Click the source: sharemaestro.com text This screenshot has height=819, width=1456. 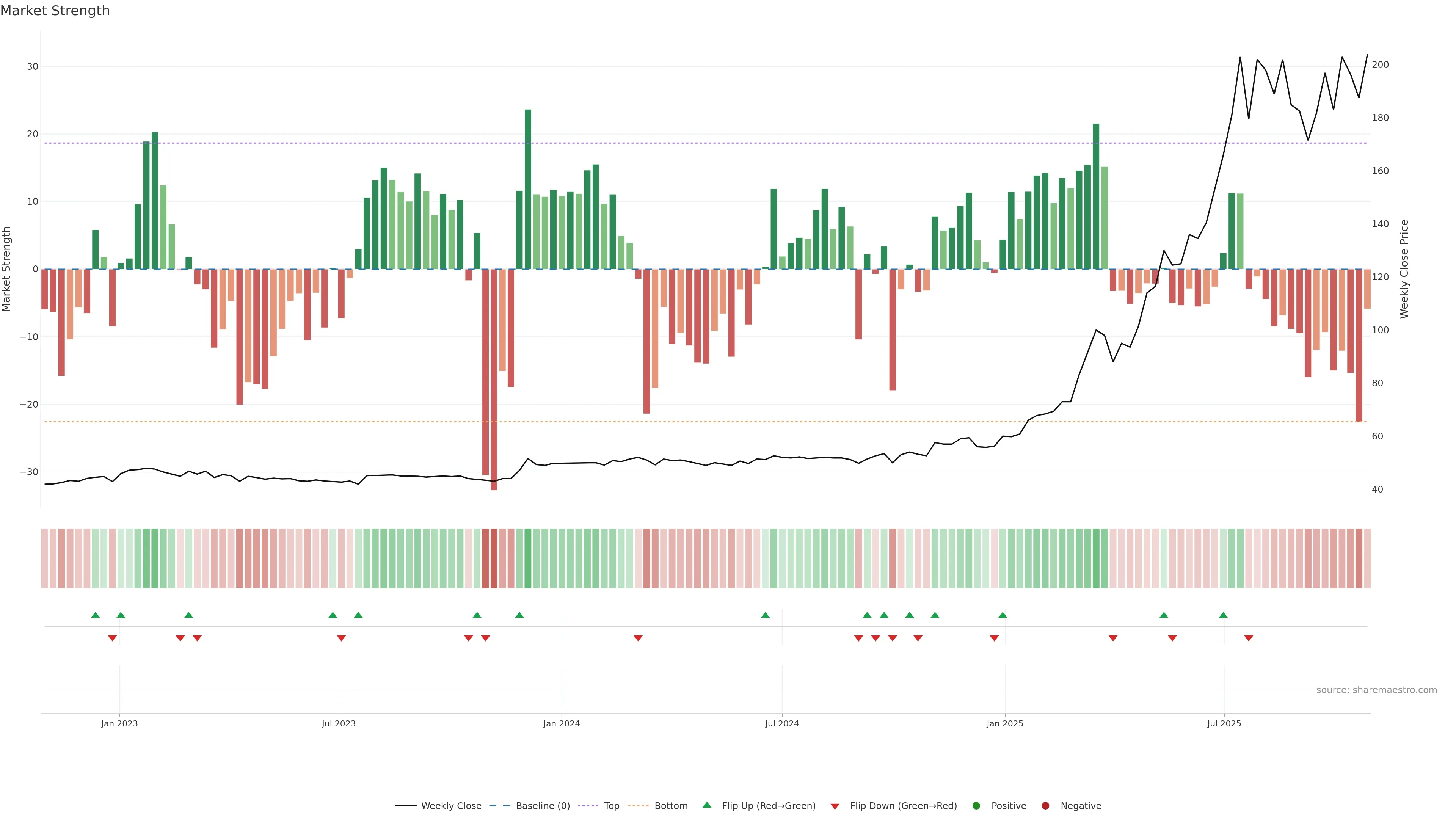click(x=1376, y=690)
